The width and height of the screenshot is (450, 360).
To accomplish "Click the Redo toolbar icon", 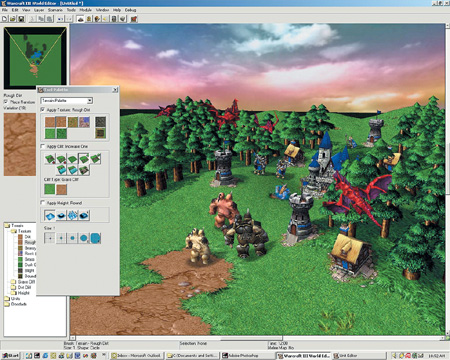I will point(69,19).
